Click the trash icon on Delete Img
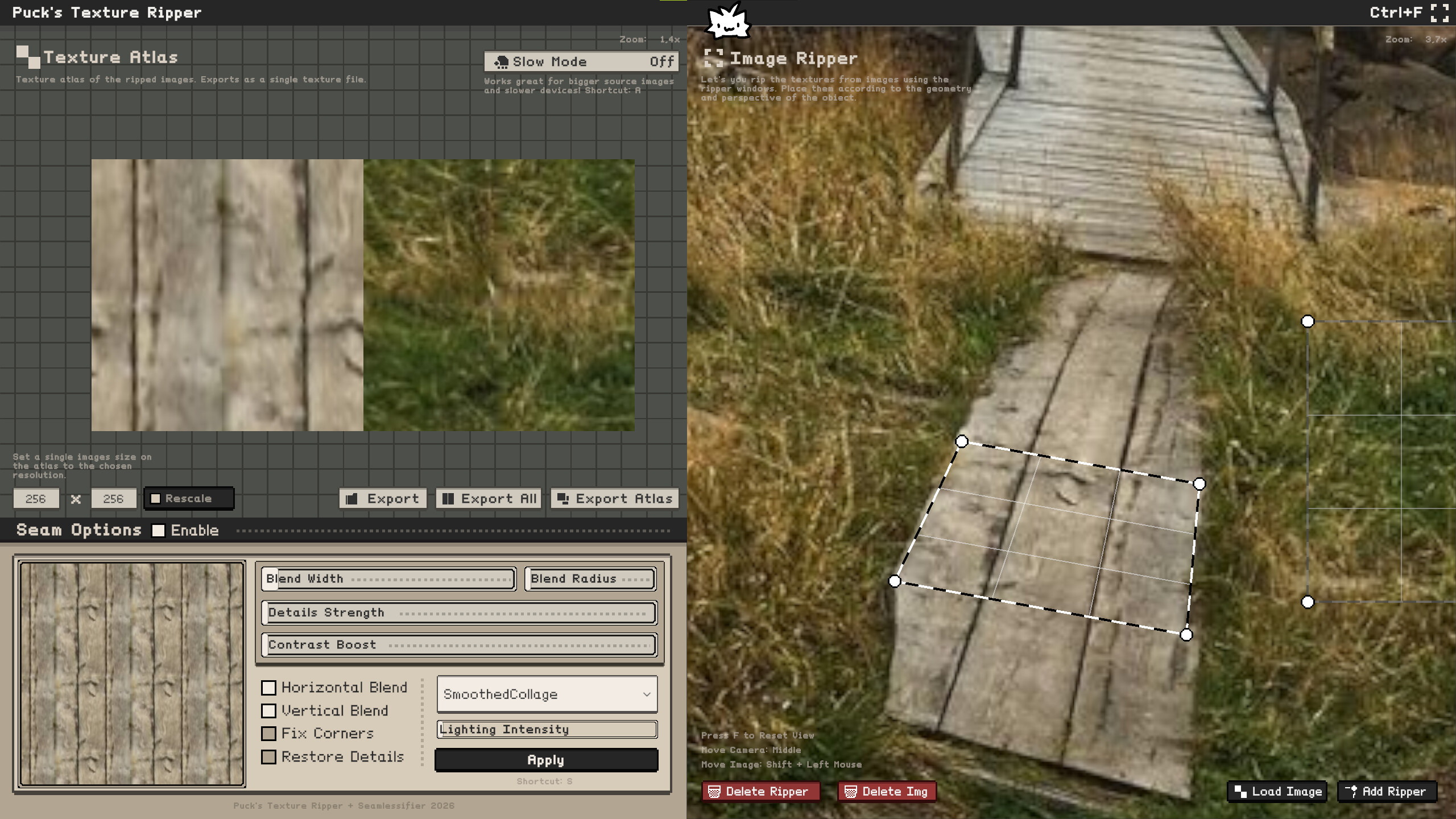This screenshot has width=1456, height=819. (x=851, y=792)
